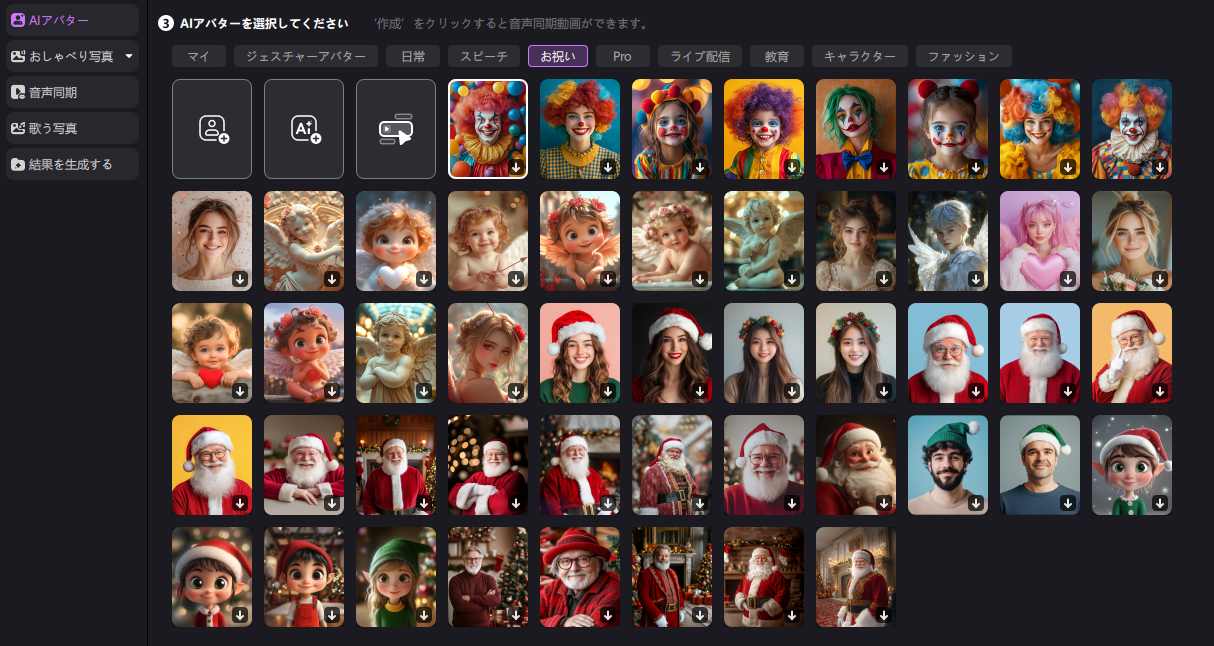The height and width of the screenshot is (646, 1214).
Task: Download the first red-haired clown avatar
Action: [516, 167]
